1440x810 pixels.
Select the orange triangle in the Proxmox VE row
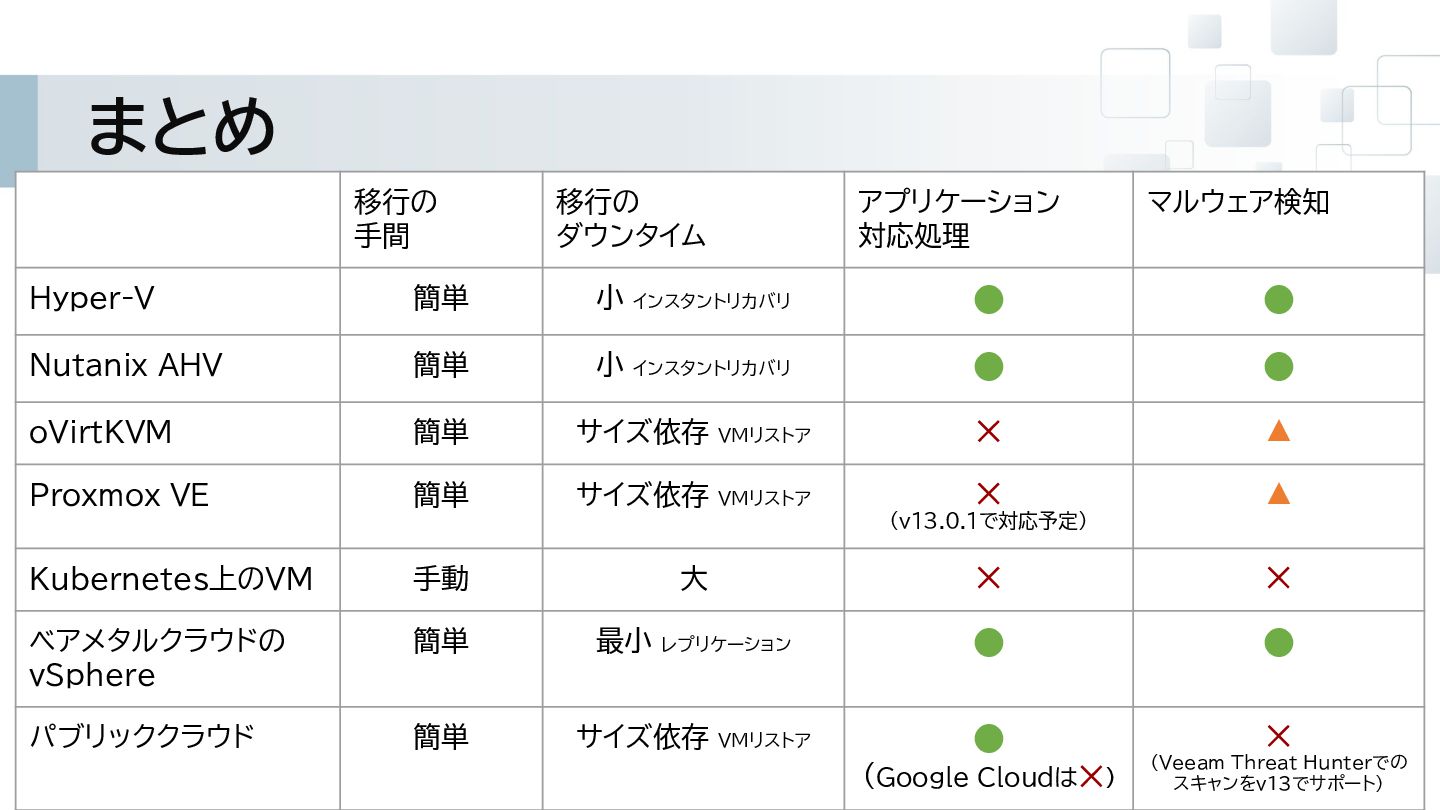point(1278,492)
